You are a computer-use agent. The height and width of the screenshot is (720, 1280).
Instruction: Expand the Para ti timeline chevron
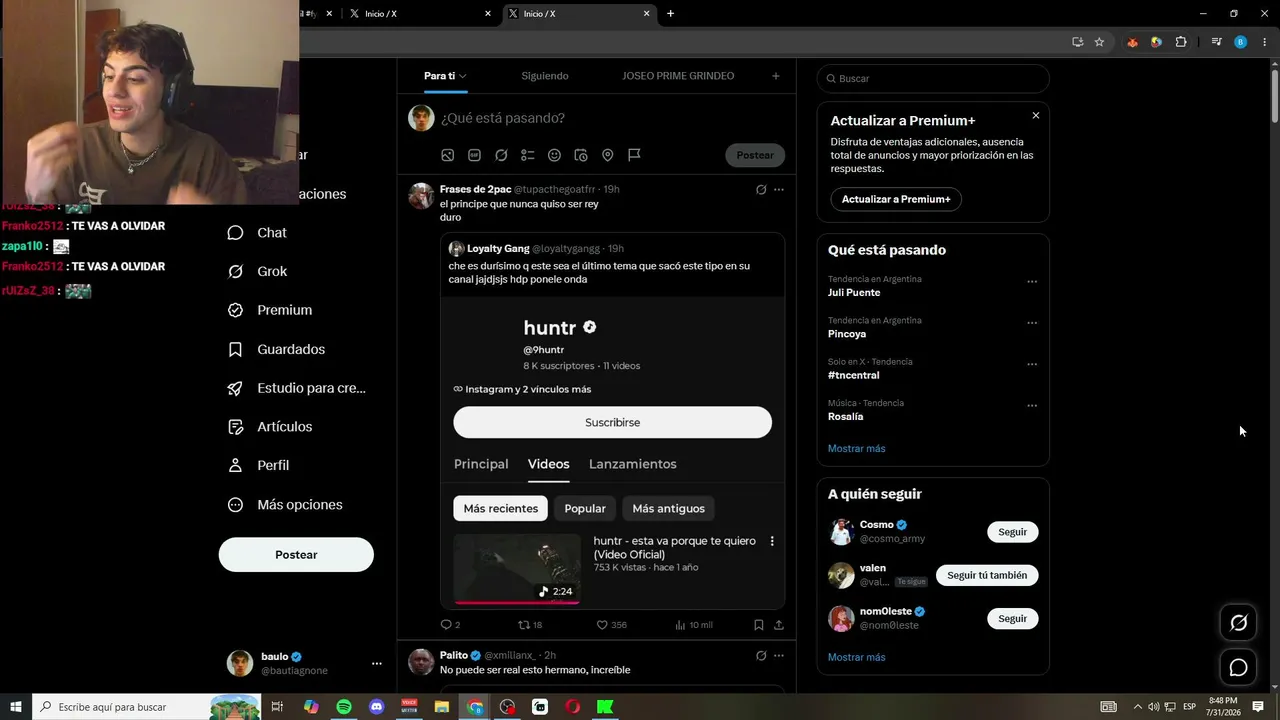pyautogui.click(x=463, y=76)
